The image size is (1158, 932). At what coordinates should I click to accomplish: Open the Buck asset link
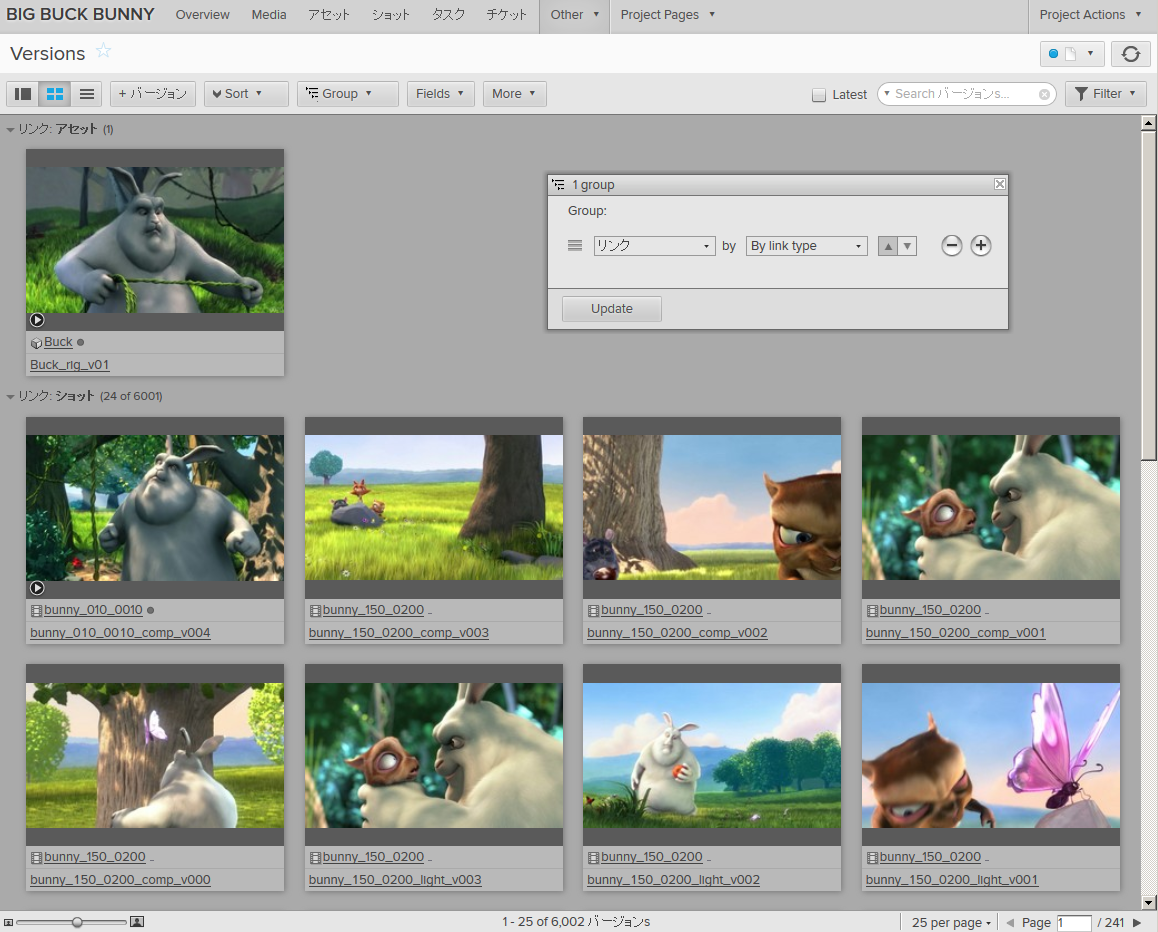click(x=58, y=342)
